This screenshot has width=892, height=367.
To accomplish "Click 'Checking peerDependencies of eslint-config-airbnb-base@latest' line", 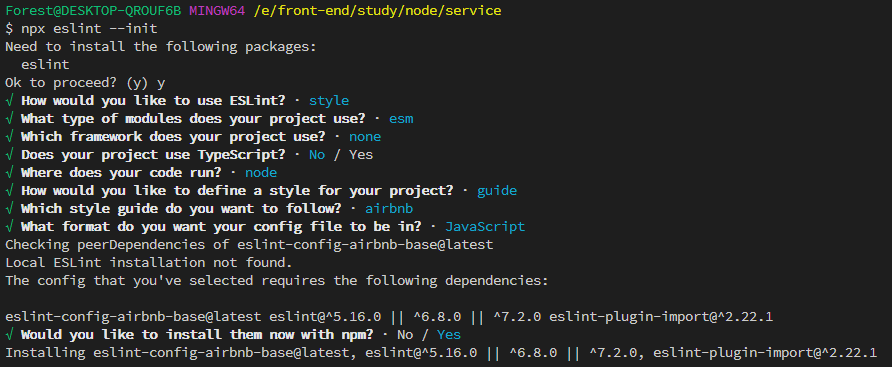I will (249, 245).
